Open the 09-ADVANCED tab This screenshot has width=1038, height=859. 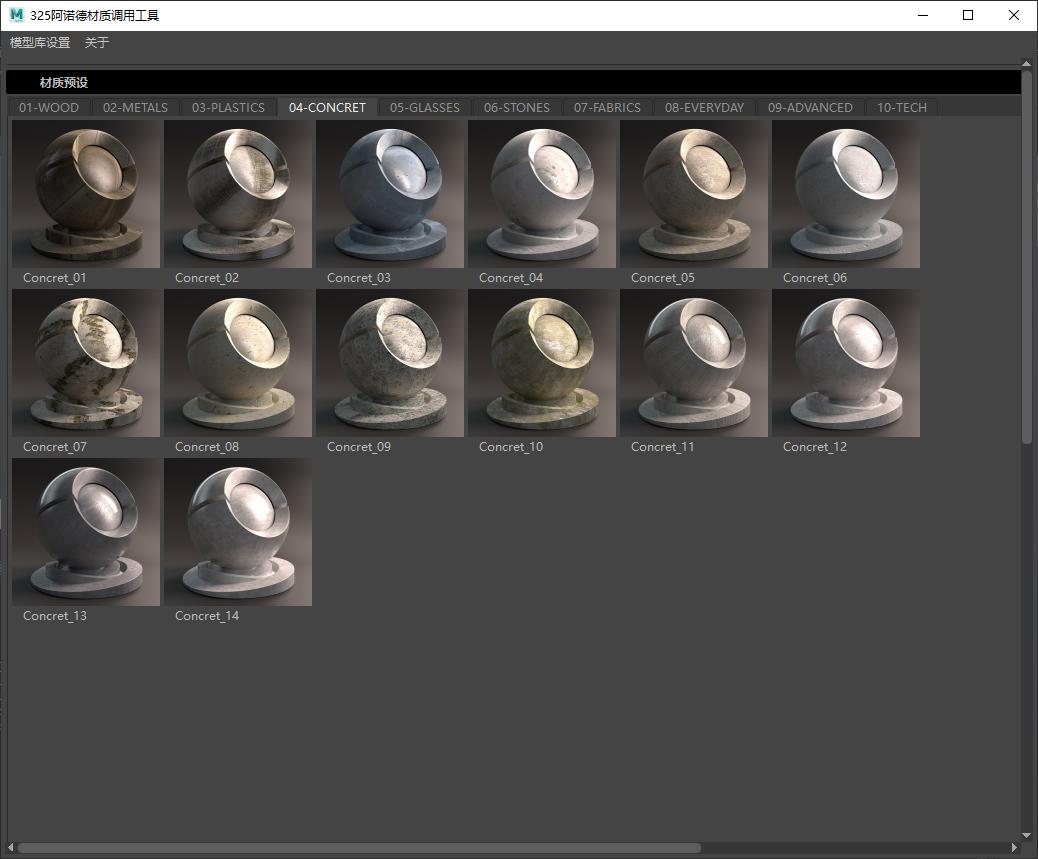click(x=810, y=108)
